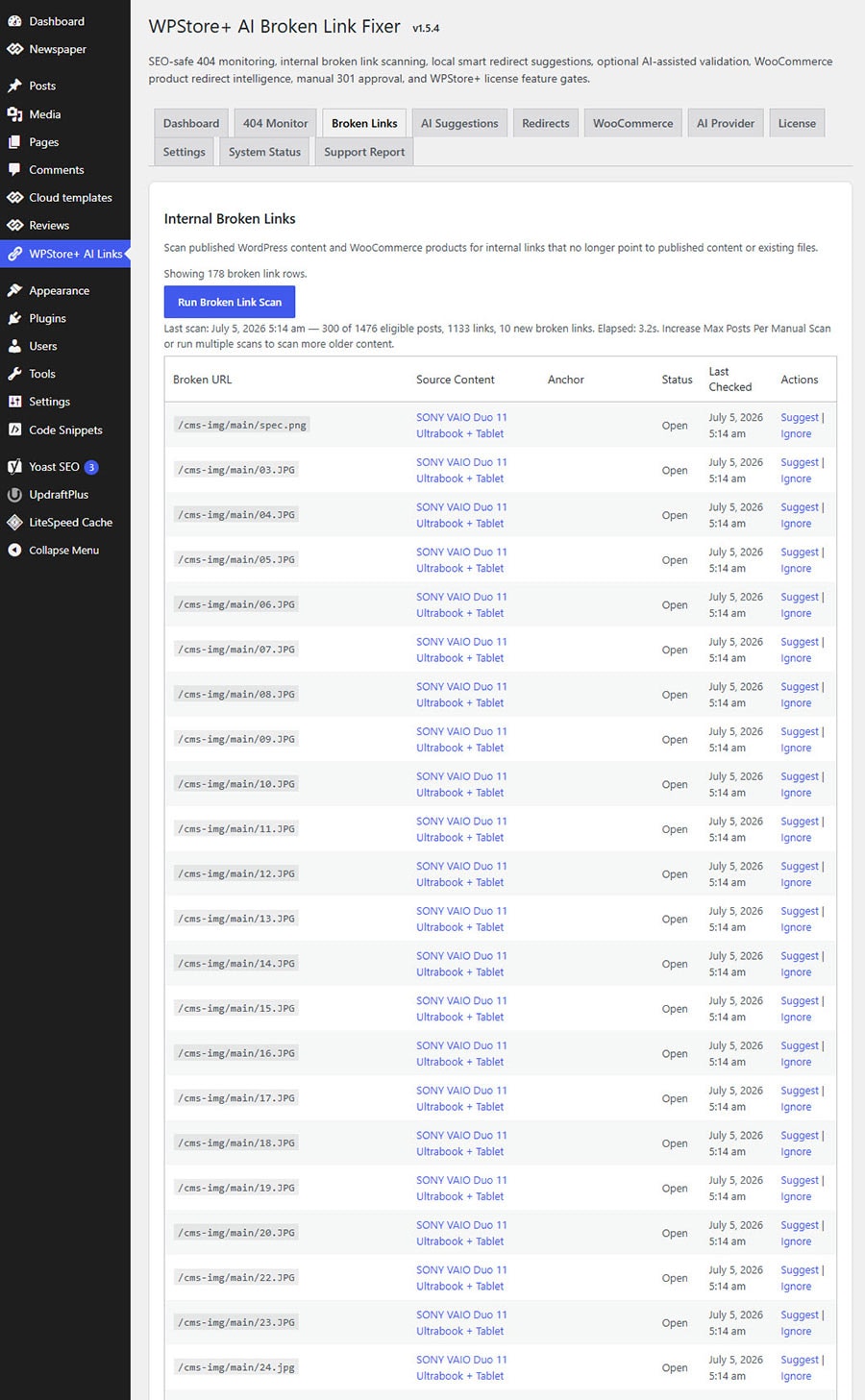Screen dimensions: 865x1400
Task: Open source content link for 18.JPG row
Action: 461,1143
